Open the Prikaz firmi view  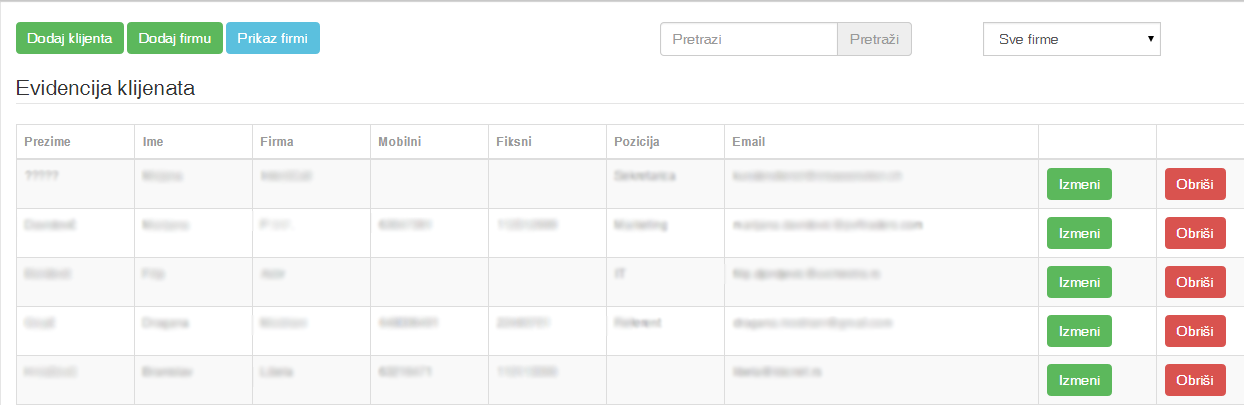(x=273, y=38)
